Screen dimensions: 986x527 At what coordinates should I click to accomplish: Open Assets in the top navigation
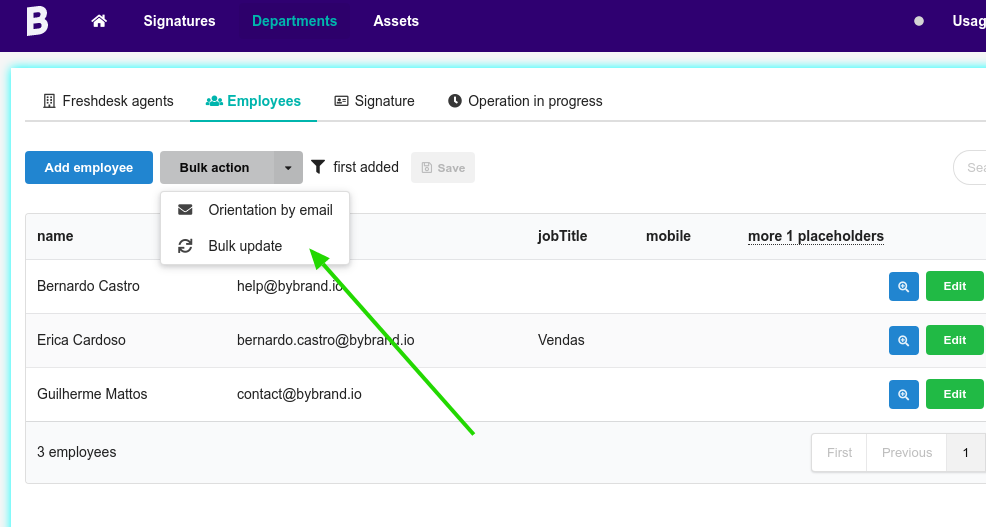(396, 21)
